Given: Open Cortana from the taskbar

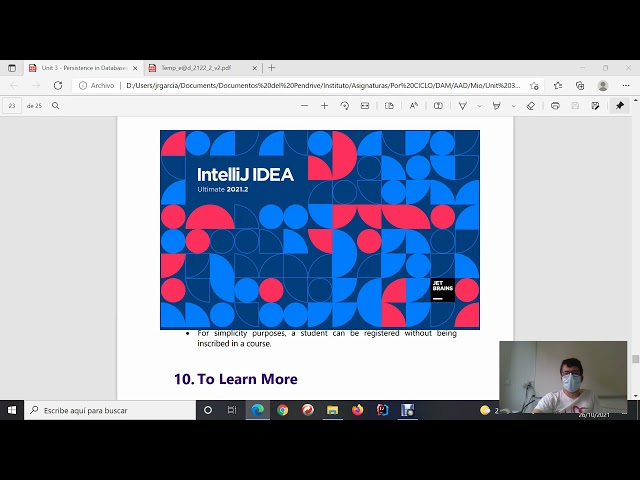Looking at the screenshot, I should coord(208,410).
